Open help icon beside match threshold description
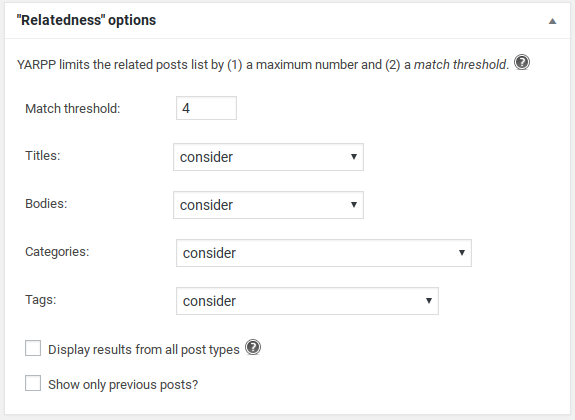The image size is (575, 420). [x=522, y=62]
